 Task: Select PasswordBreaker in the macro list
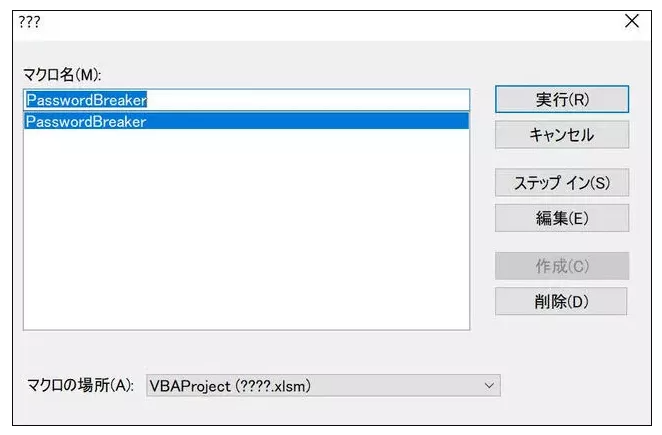coord(246,121)
